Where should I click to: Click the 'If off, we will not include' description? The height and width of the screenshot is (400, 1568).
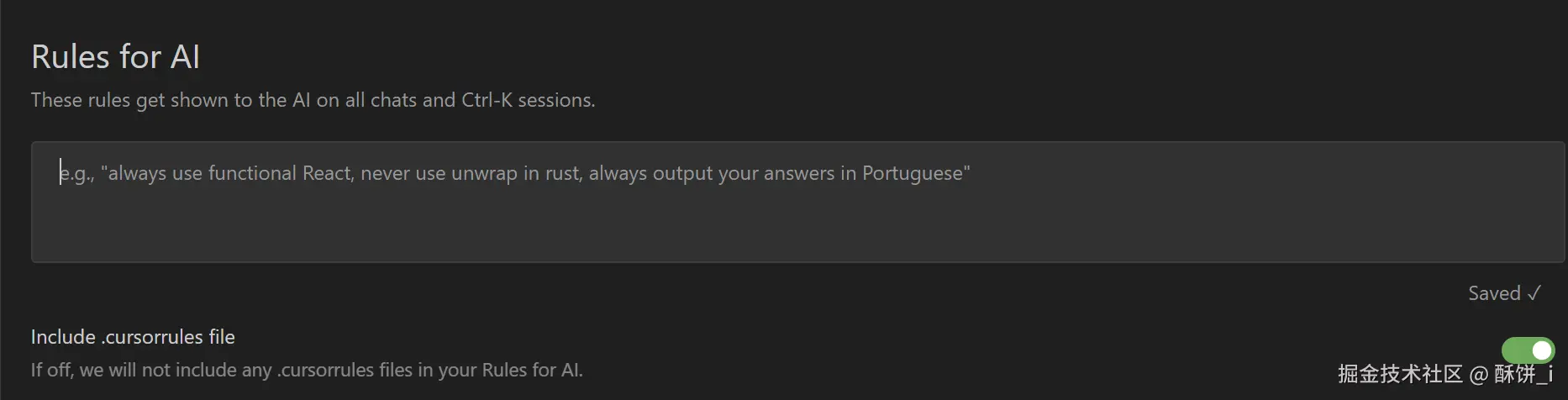click(307, 370)
